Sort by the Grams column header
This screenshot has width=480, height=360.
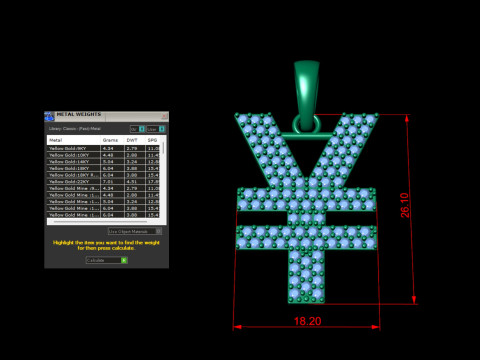[113, 140]
